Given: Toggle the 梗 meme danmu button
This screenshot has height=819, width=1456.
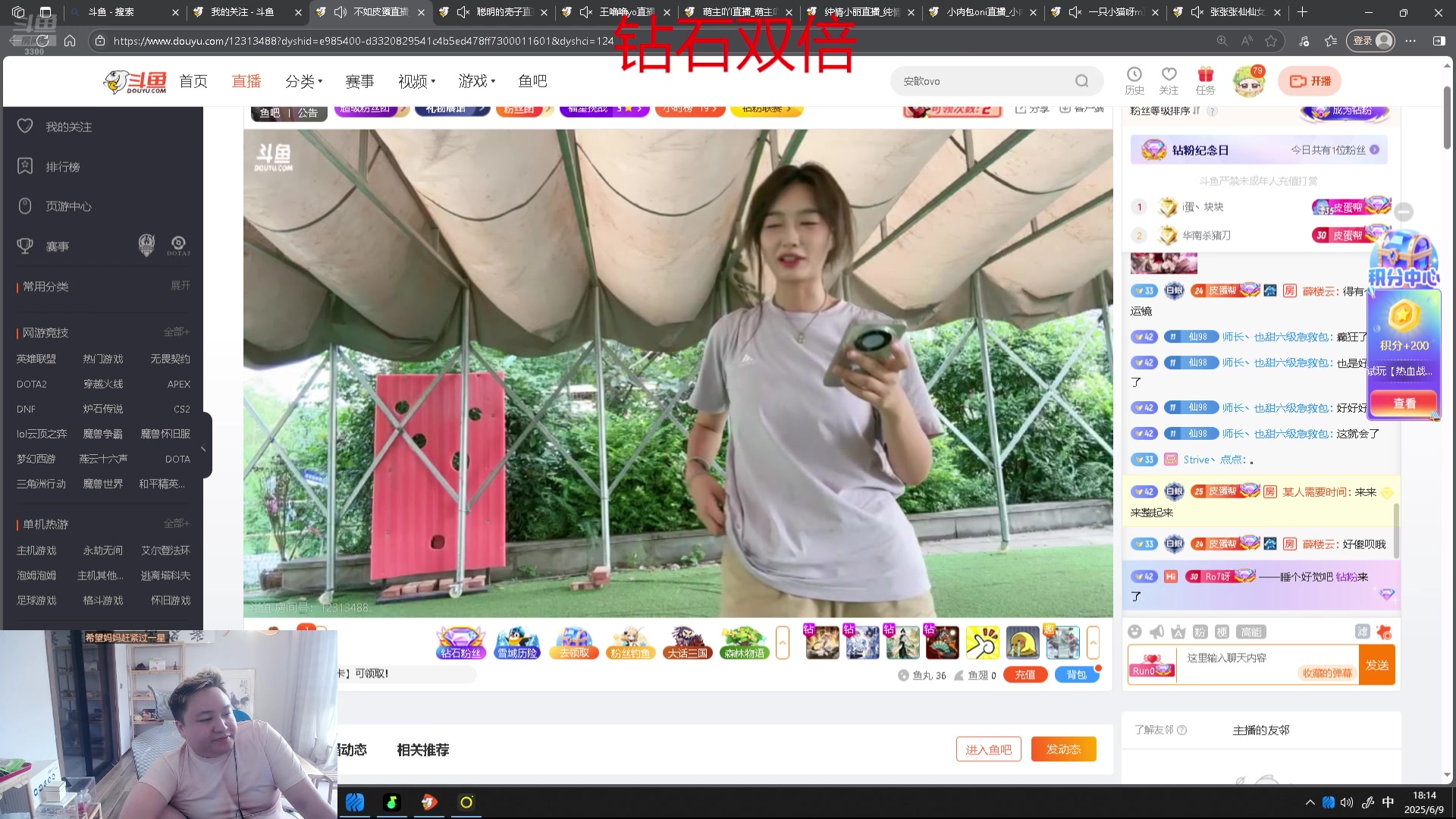Looking at the screenshot, I should 1222,632.
